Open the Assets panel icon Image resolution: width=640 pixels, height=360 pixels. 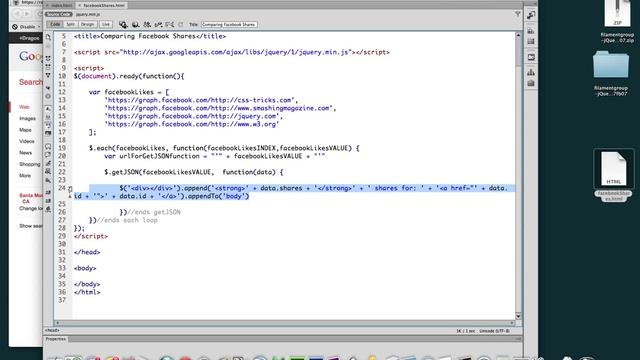[531, 83]
